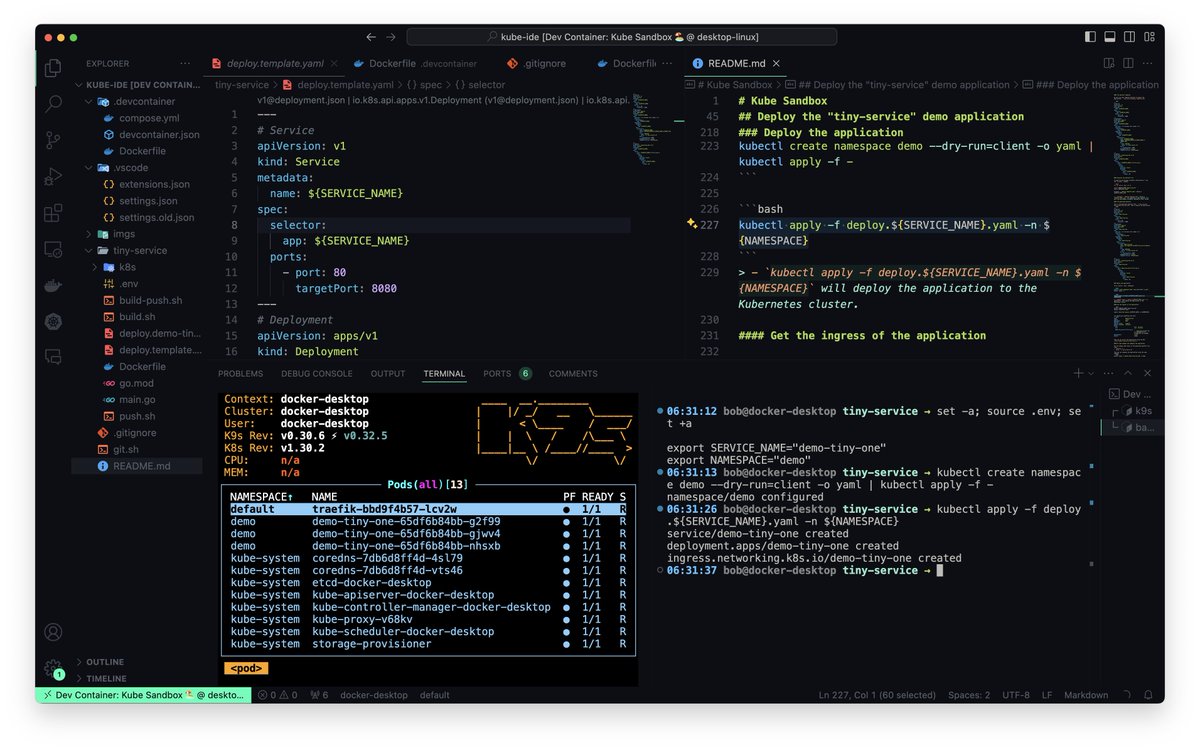Open the Customize Layout icon

1150,37
